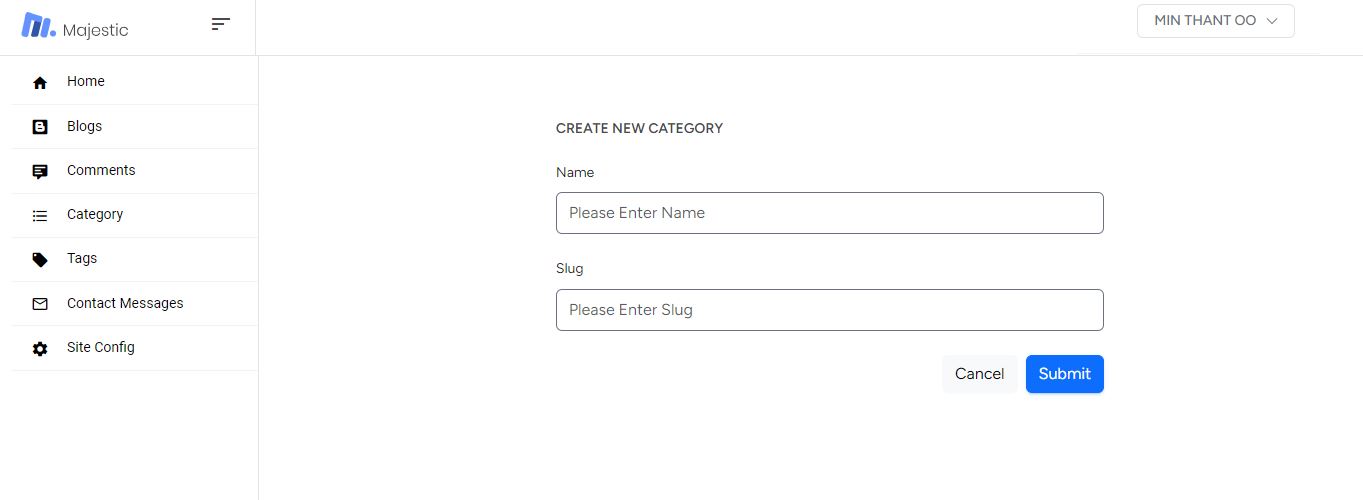Viewport: 1363px width, 500px height.
Task: Click the Category list icon
Action: tap(40, 215)
